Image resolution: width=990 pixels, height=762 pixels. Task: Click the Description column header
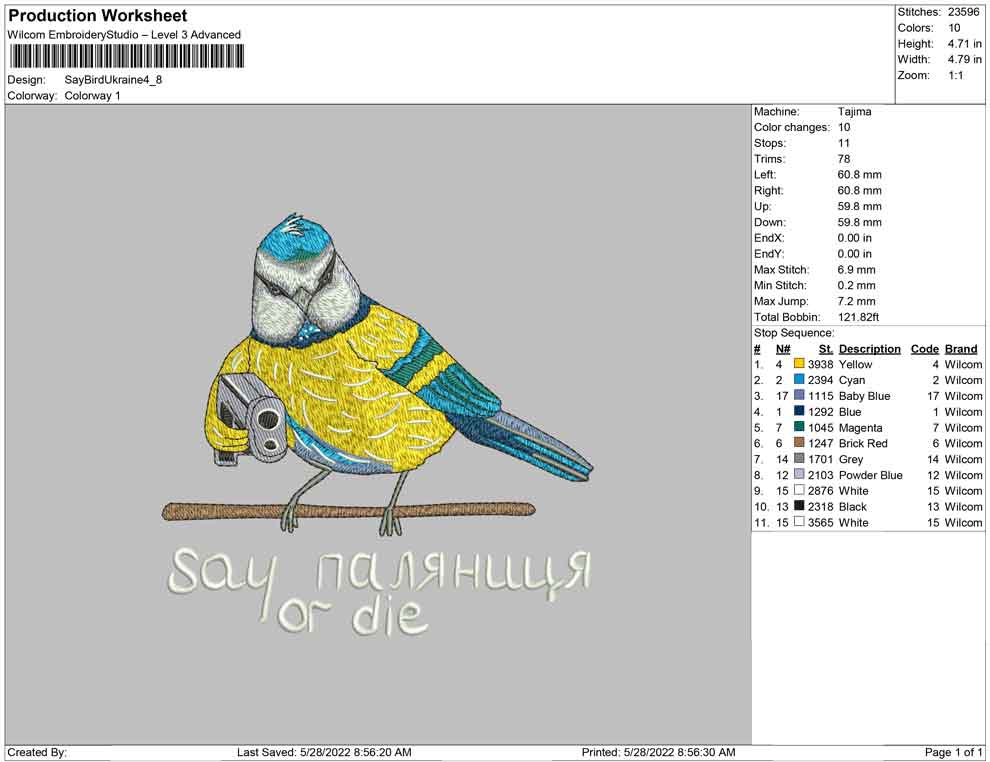869,349
